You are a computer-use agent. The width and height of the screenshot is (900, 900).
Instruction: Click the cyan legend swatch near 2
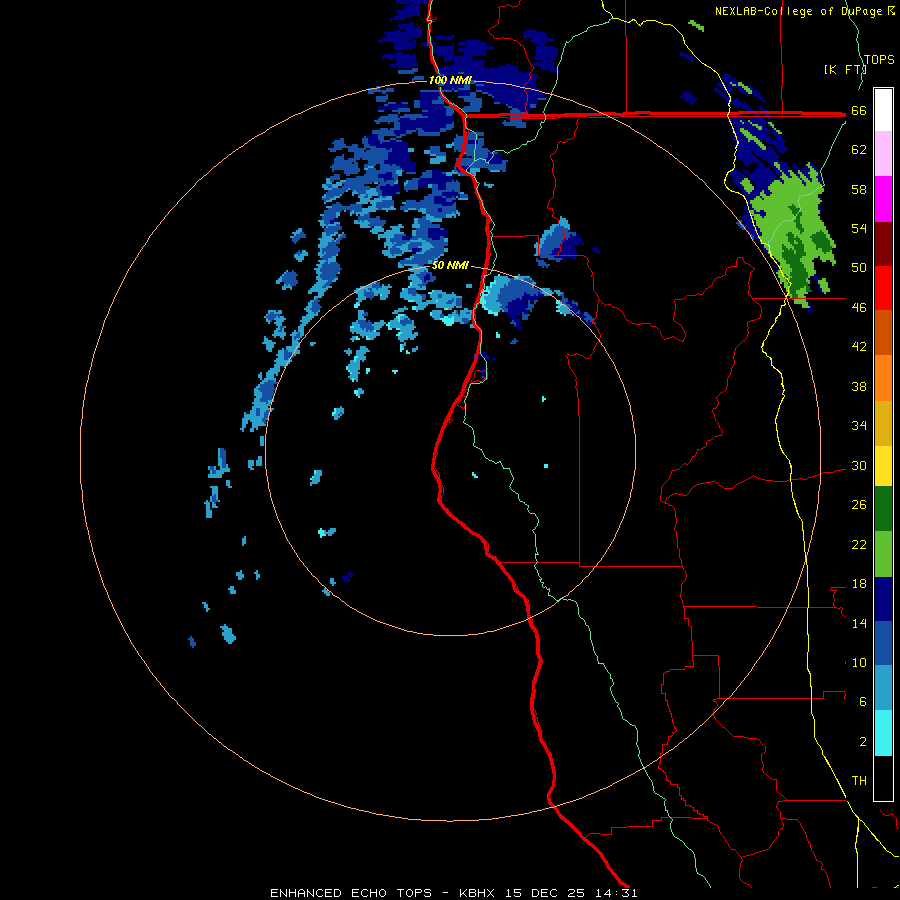tap(883, 733)
